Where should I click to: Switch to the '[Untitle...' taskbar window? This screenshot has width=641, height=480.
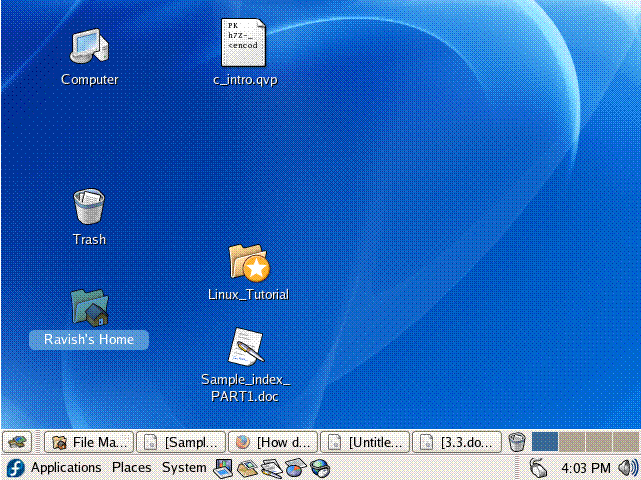(x=365, y=441)
